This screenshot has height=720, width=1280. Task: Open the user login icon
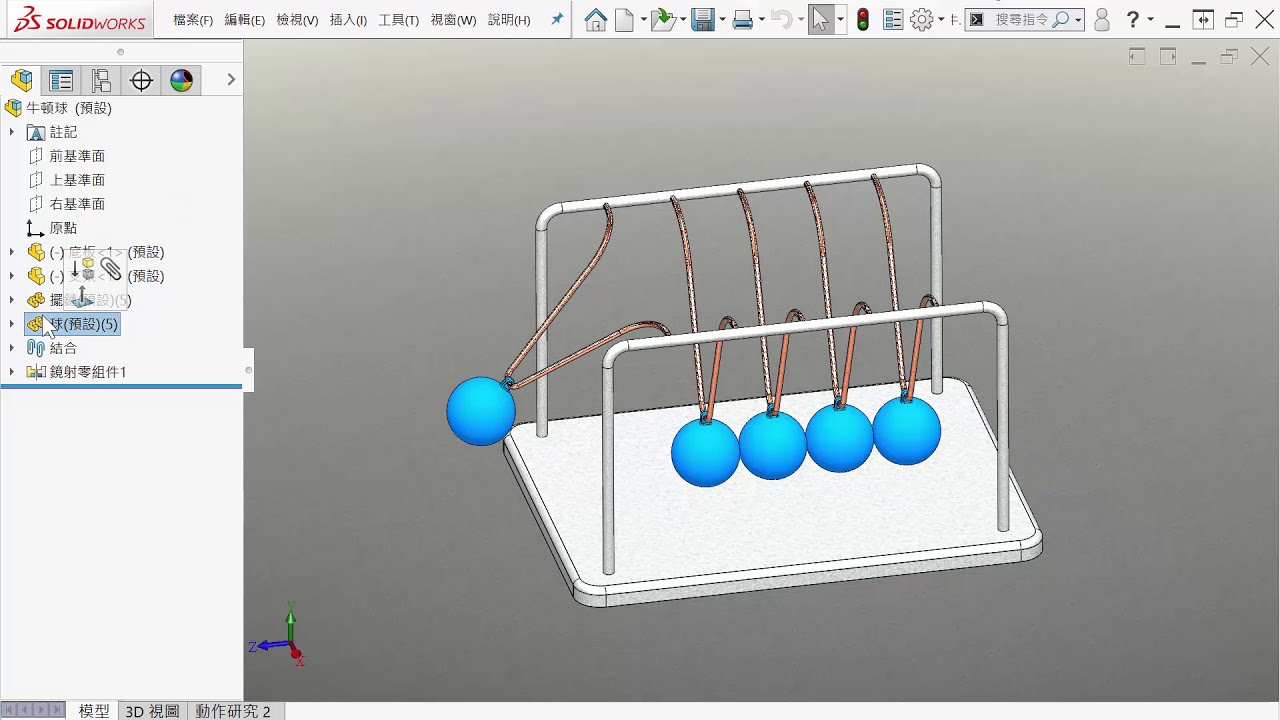coord(1102,20)
